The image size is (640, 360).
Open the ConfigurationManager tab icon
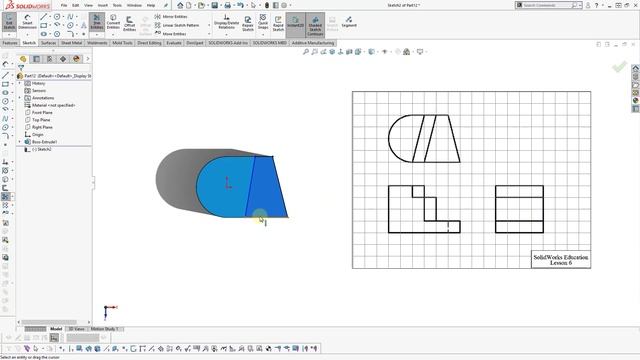click(49, 59)
